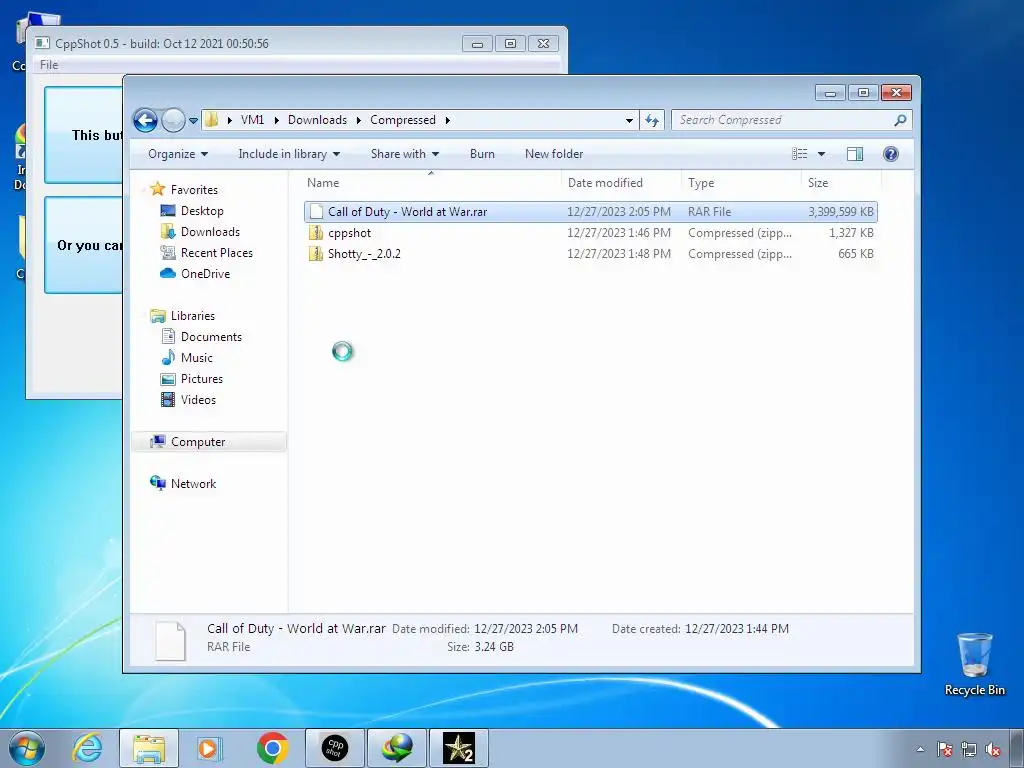
Task: Click the 'This but' button in CppShot
Action: tap(84, 135)
